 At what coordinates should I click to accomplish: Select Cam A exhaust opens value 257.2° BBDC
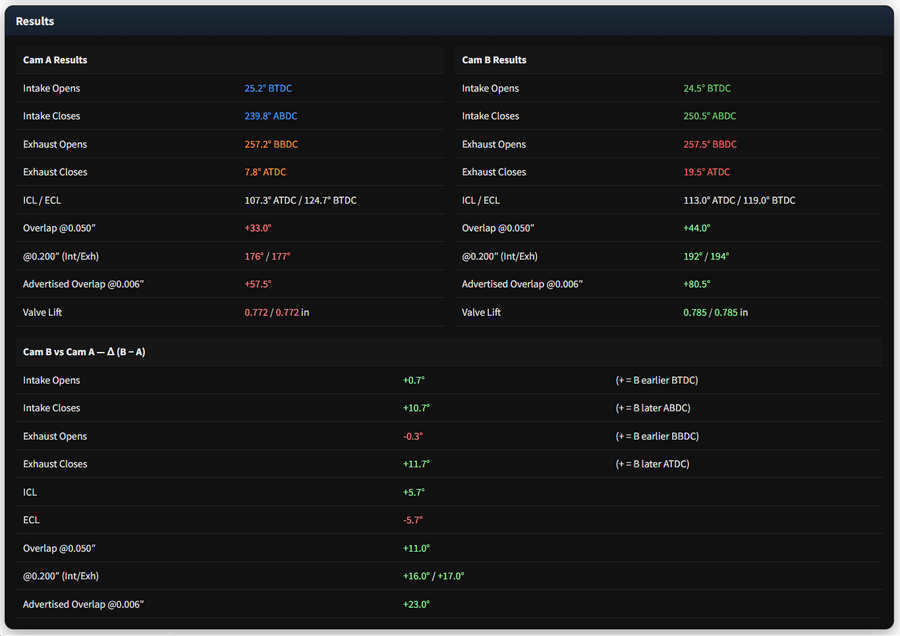pos(271,144)
